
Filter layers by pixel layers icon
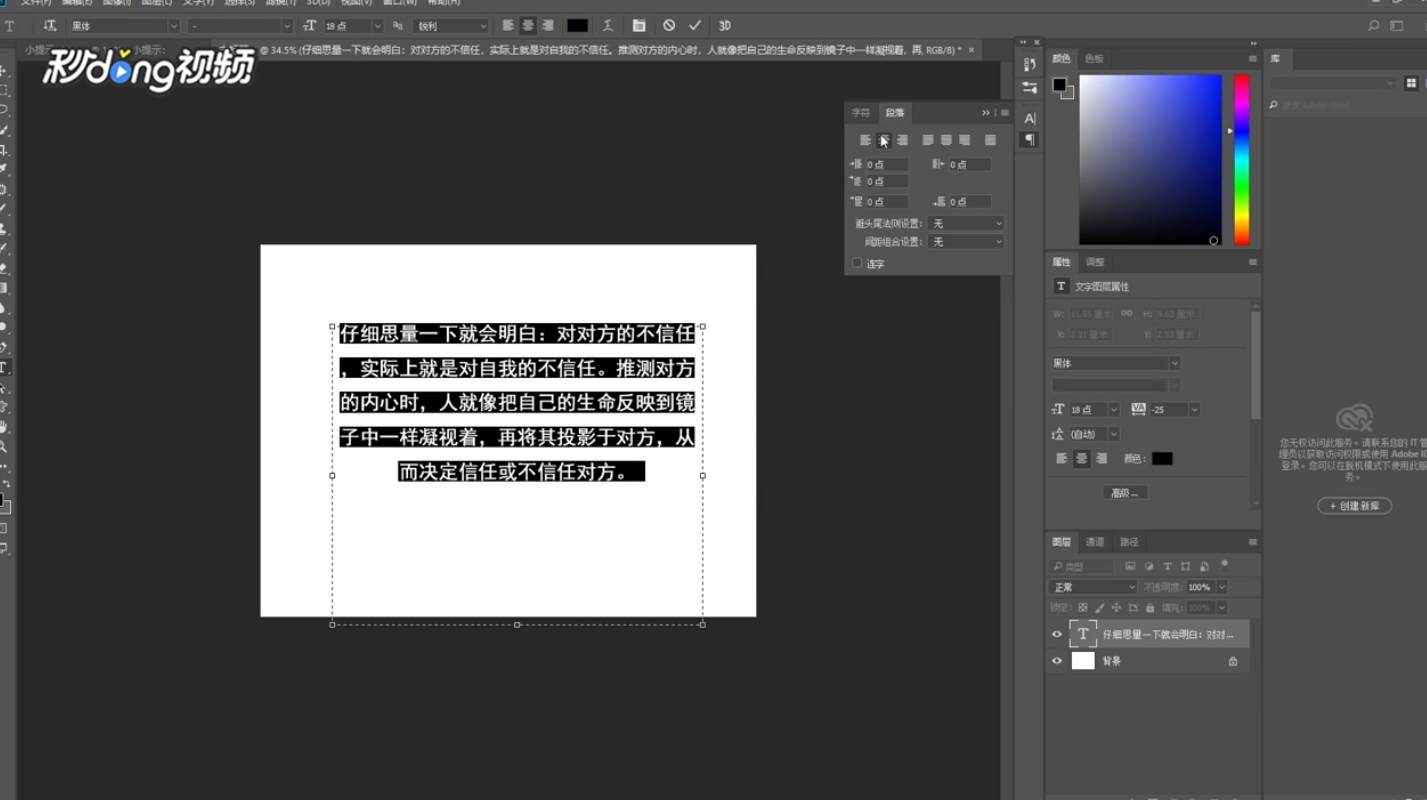(x=1130, y=567)
